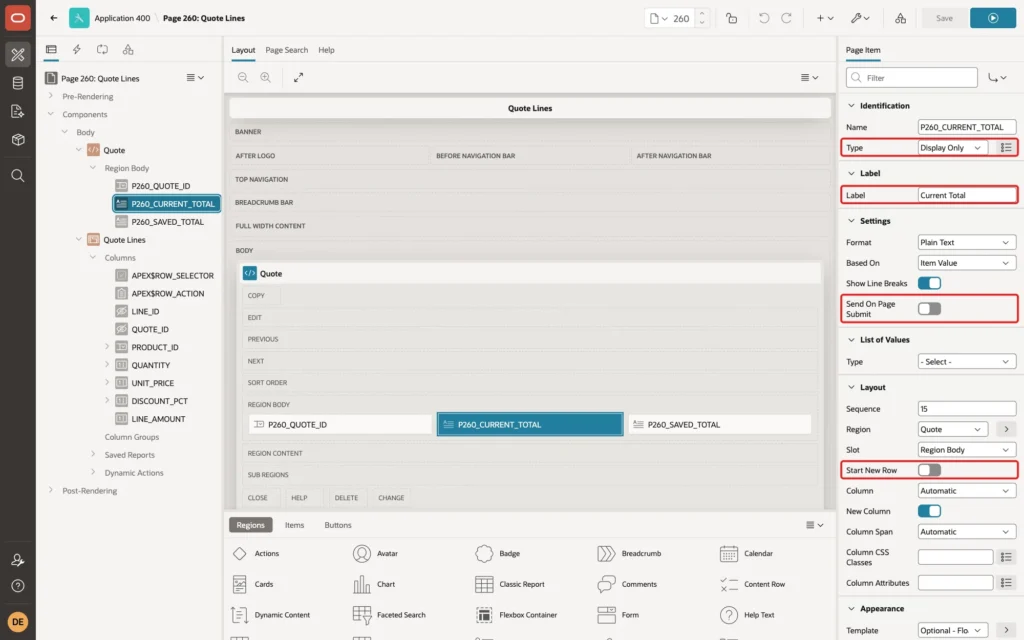Click the Sequence field showing 15
The image size is (1024, 640).
pyautogui.click(x=967, y=409)
